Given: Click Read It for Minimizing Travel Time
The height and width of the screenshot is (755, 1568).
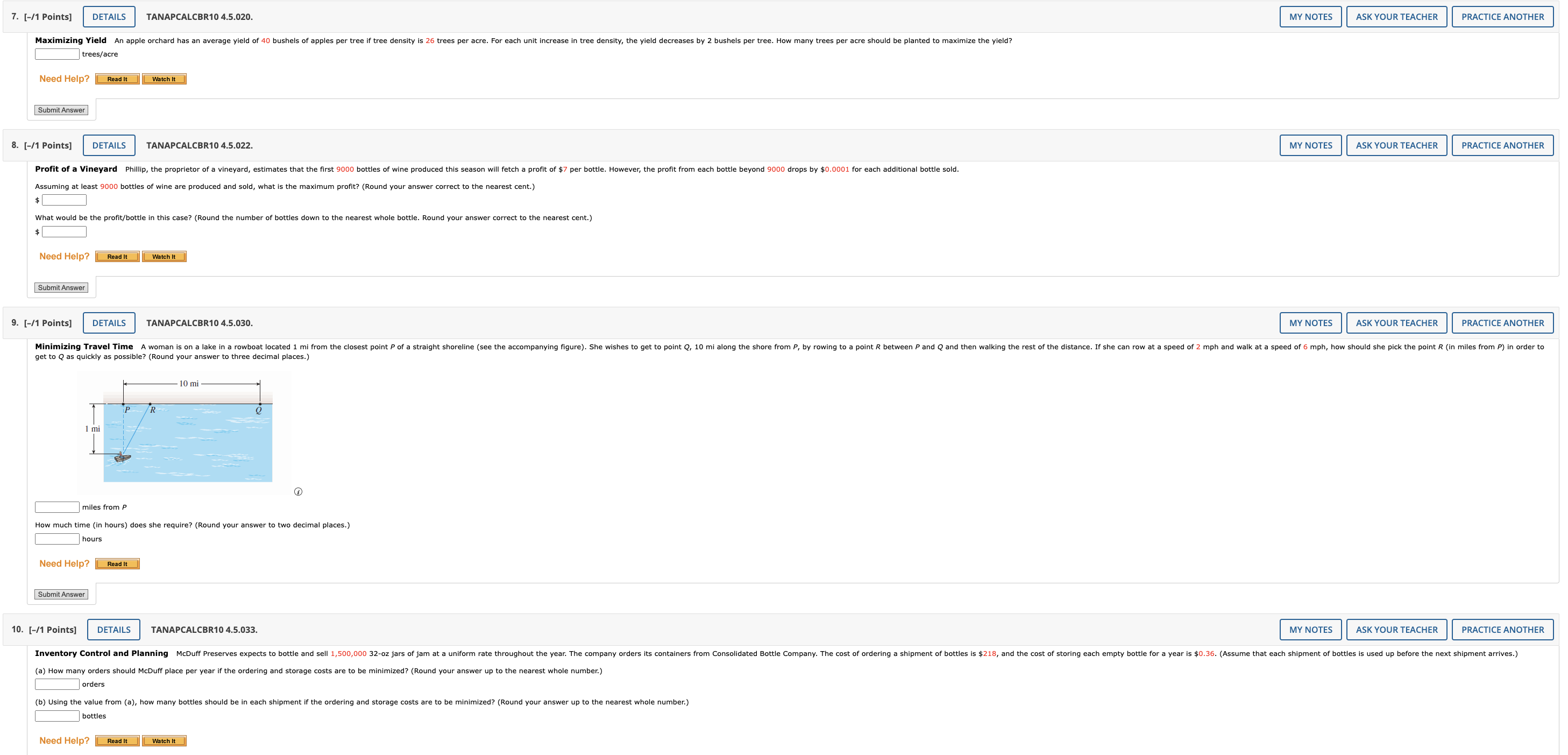Looking at the screenshot, I should coord(117,564).
